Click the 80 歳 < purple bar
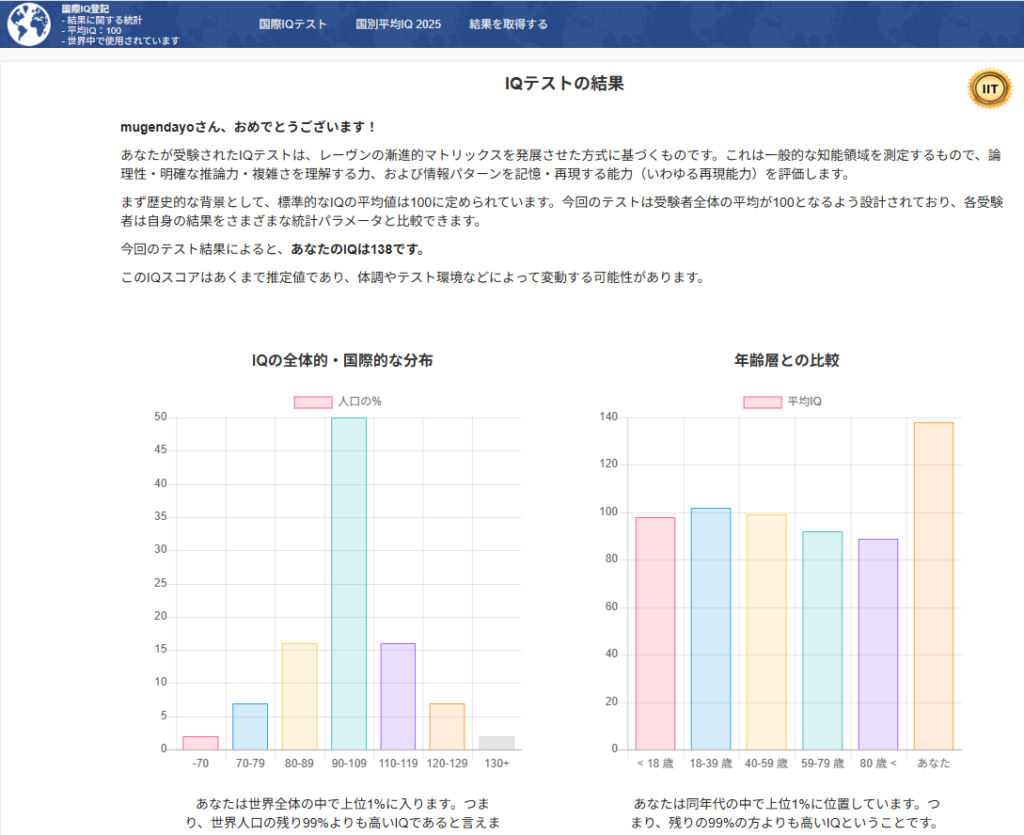The height and width of the screenshot is (835, 1024). [x=877, y=644]
